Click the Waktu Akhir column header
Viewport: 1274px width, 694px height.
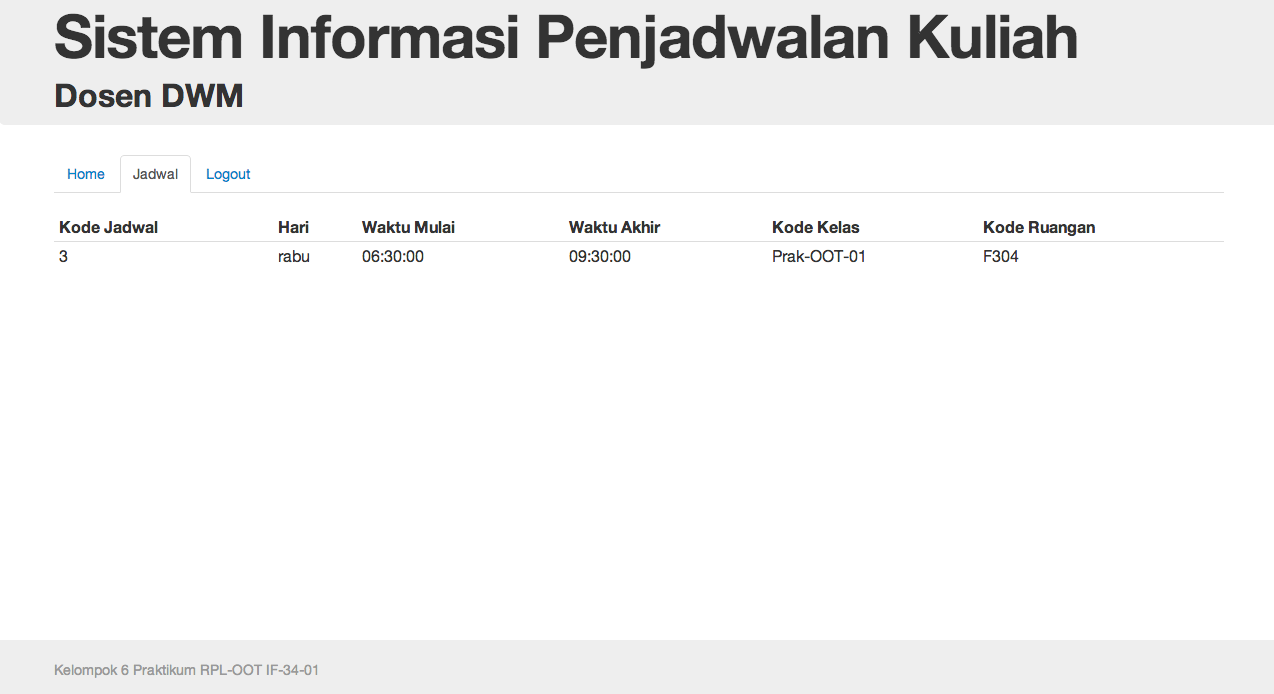(613, 227)
